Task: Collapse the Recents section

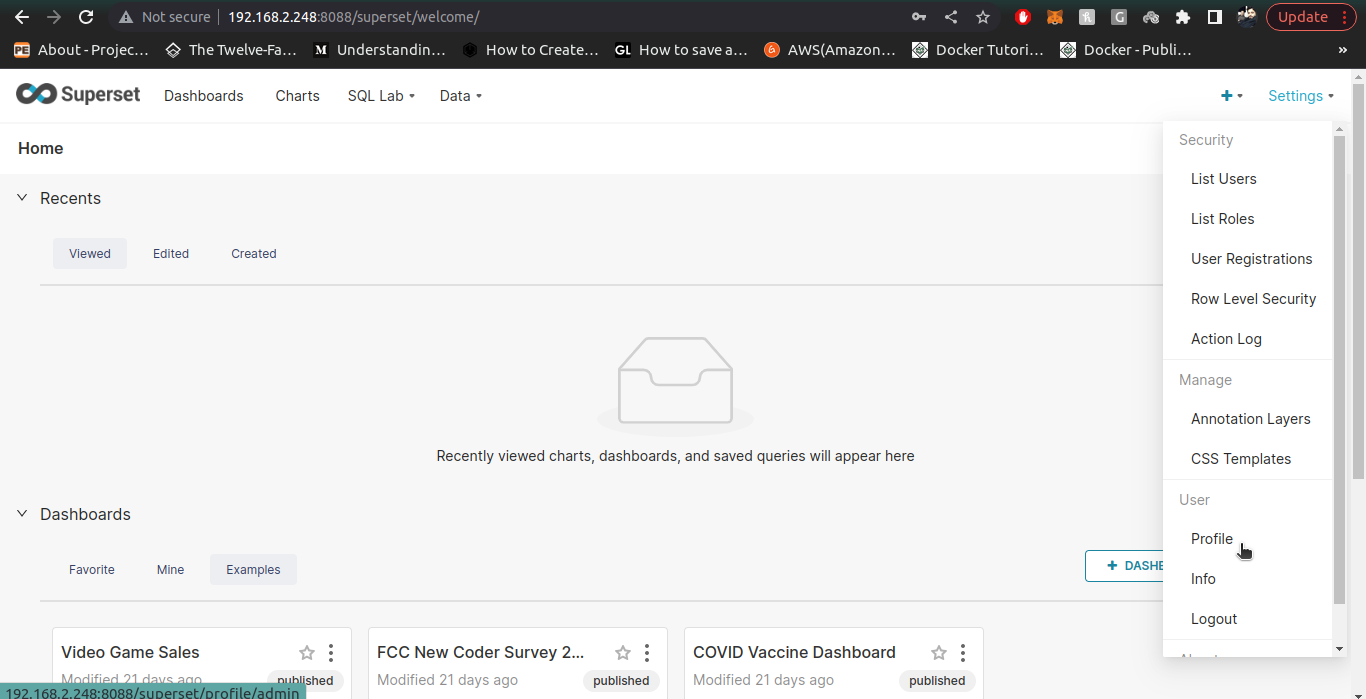Action: [22, 197]
